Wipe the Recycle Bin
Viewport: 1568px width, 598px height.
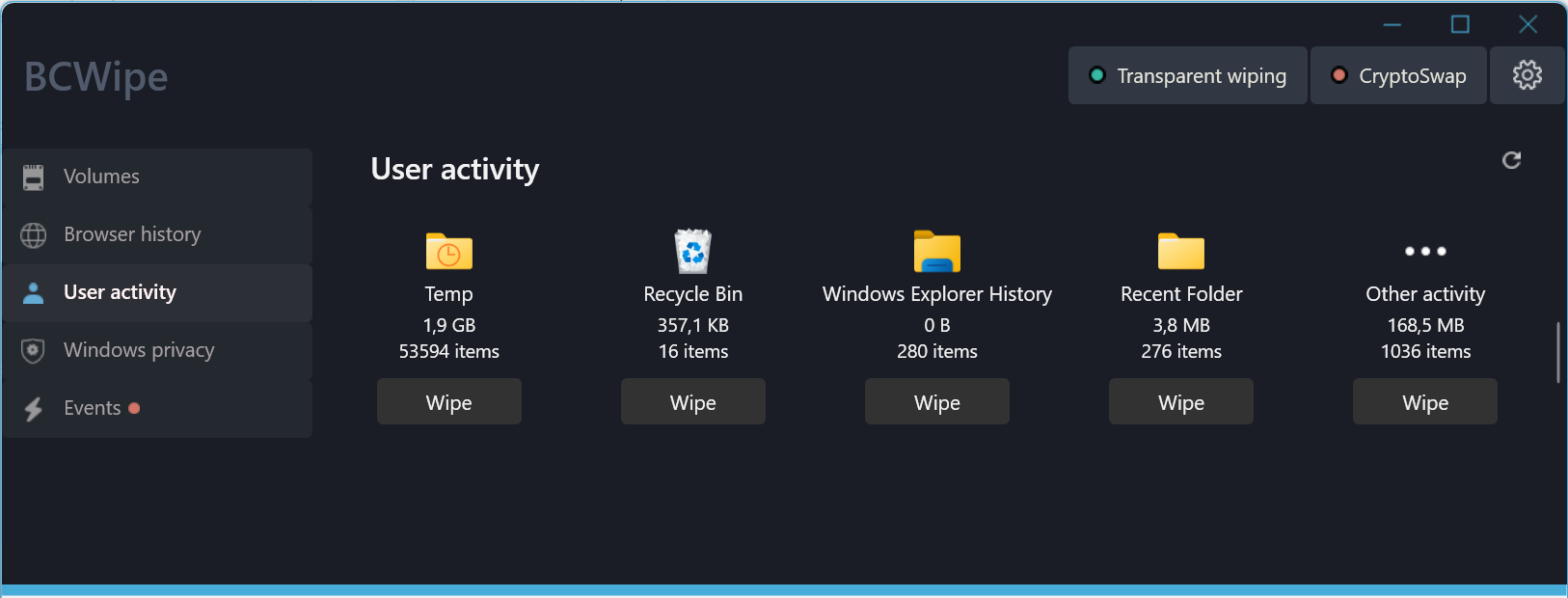pos(693,401)
